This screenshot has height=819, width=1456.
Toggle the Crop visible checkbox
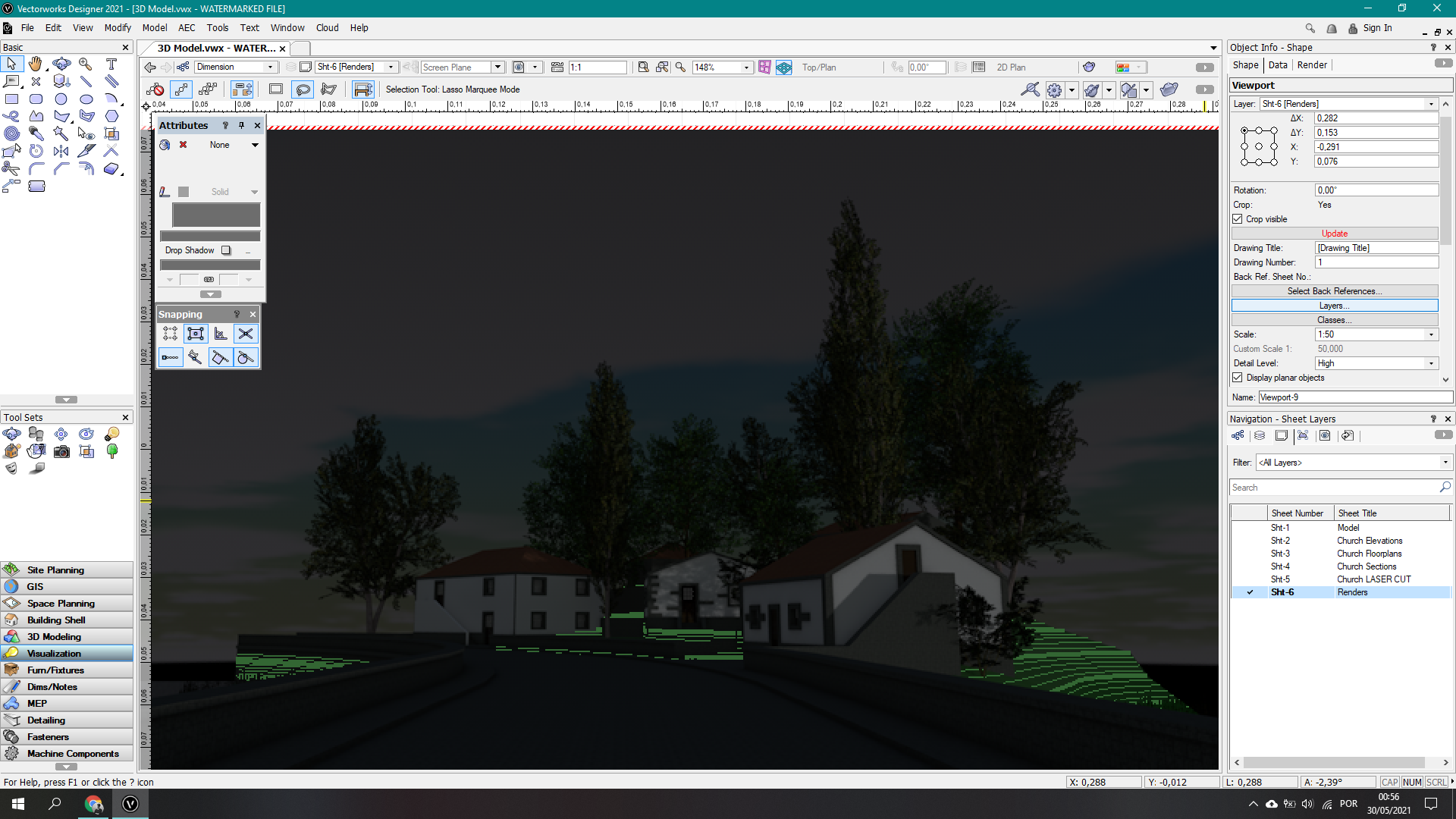1238,219
